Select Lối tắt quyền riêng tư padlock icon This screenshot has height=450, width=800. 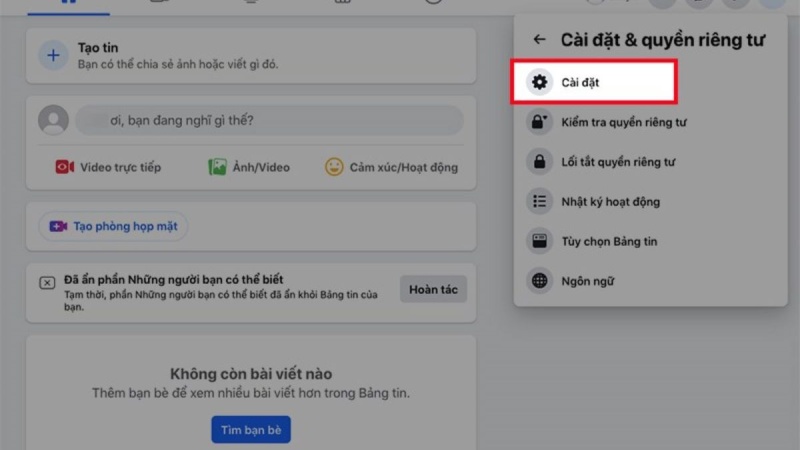coord(539,161)
